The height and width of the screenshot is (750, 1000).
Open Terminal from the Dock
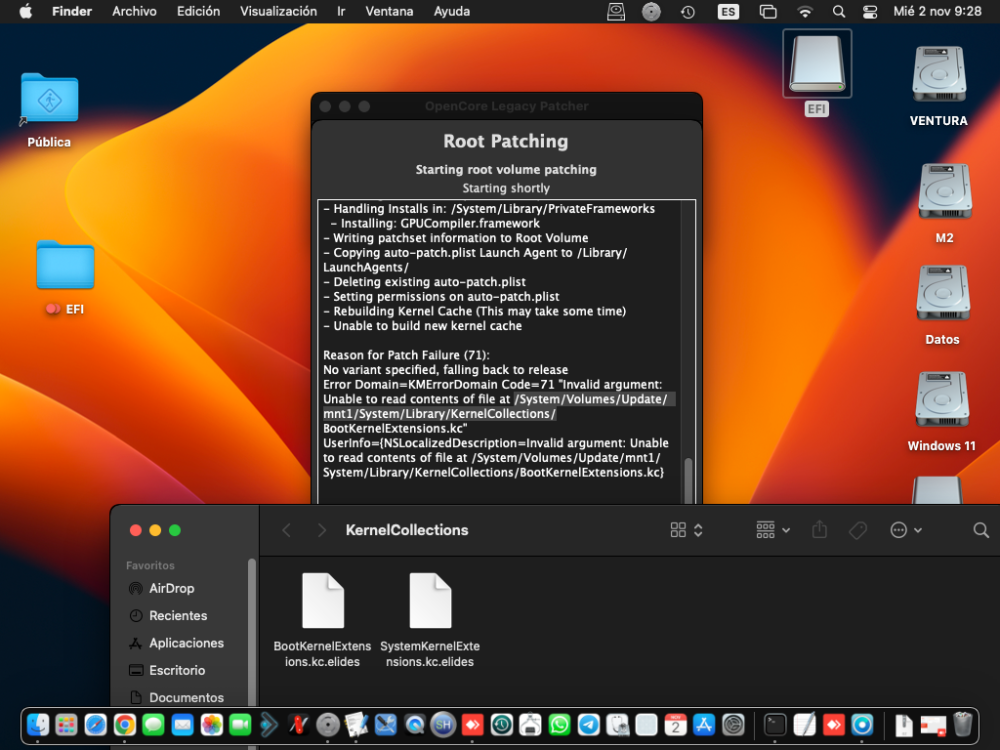tap(776, 724)
